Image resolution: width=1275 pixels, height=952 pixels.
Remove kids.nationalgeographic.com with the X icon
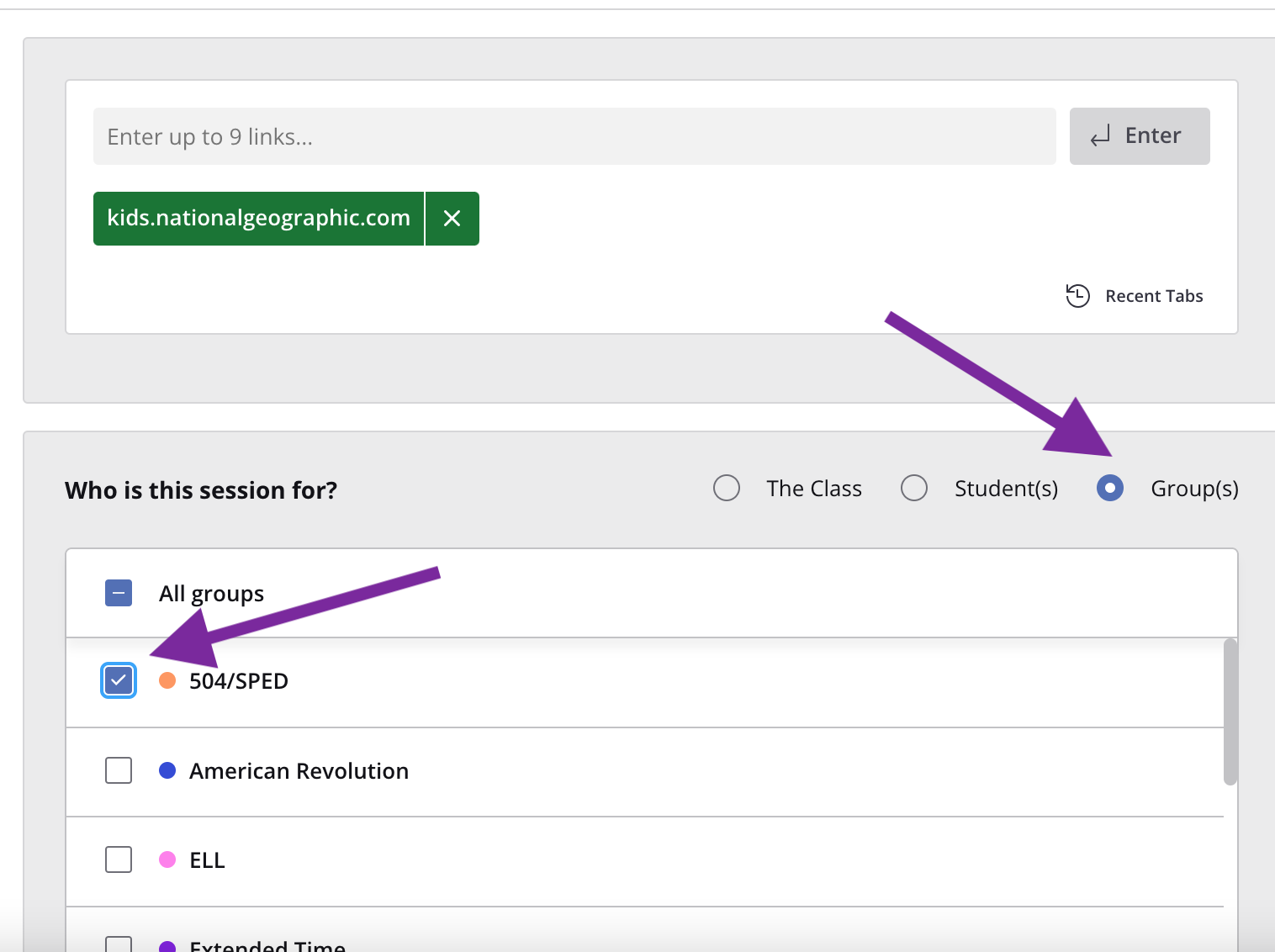coord(452,218)
